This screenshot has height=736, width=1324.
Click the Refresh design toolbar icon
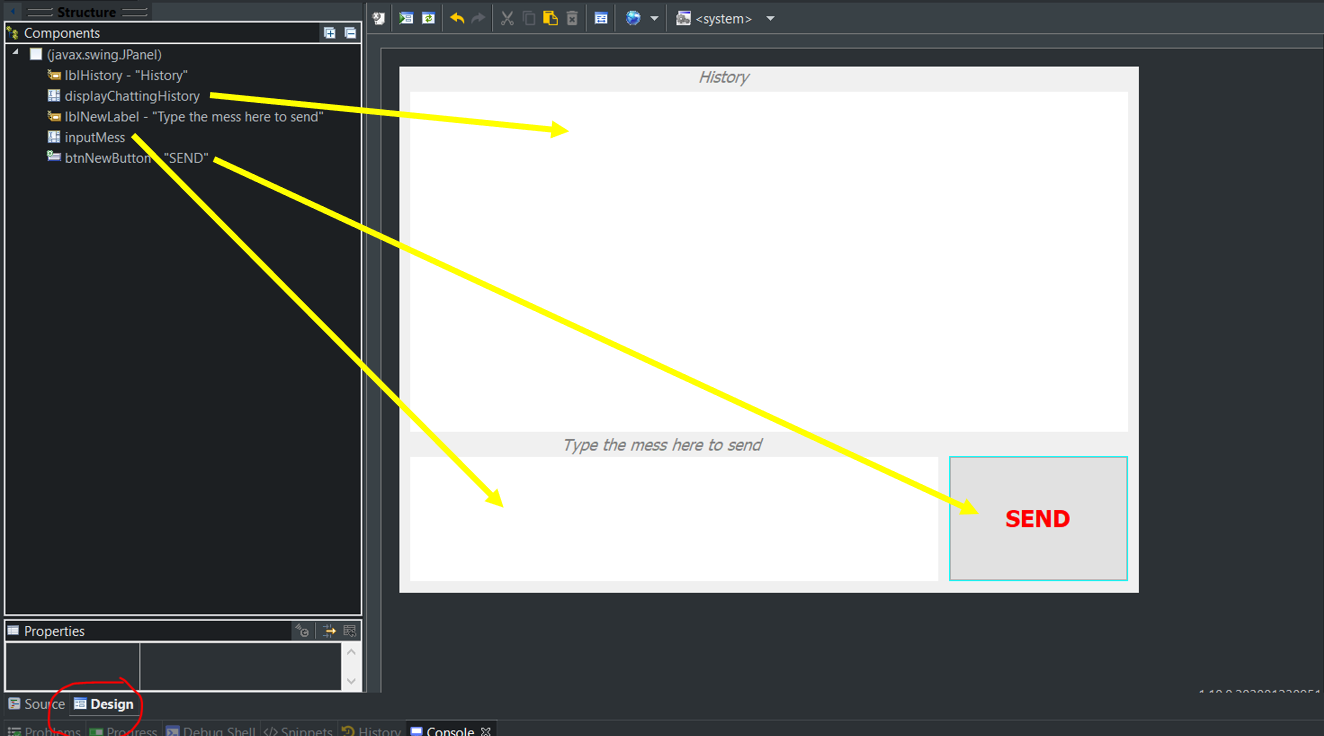[x=428, y=18]
